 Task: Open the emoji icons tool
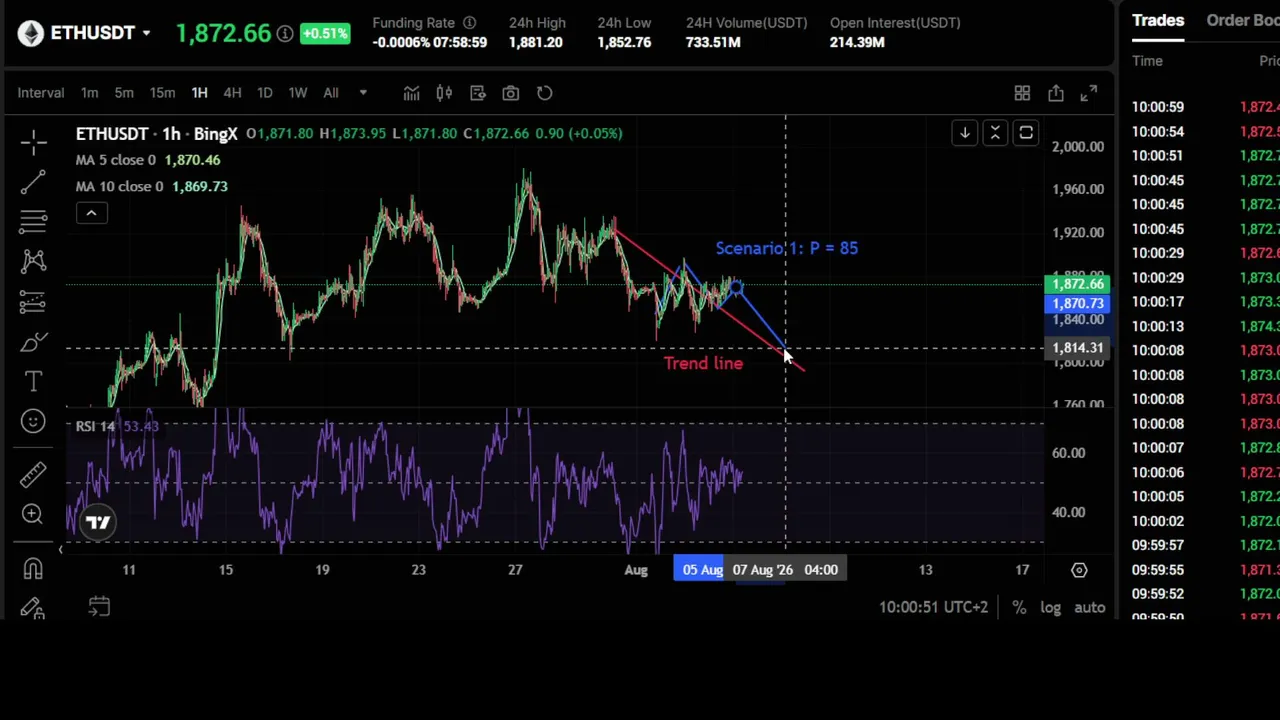pos(33,421)
